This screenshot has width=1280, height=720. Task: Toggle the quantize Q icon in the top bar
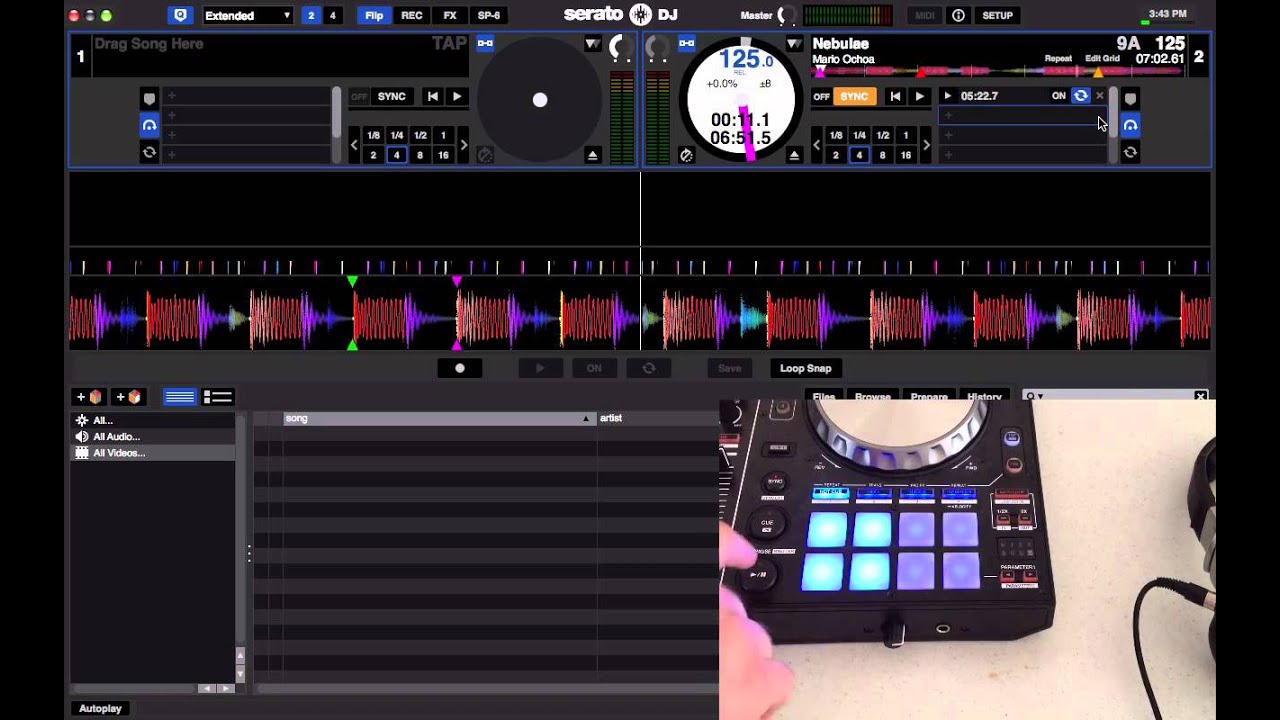tap(180, 15)
